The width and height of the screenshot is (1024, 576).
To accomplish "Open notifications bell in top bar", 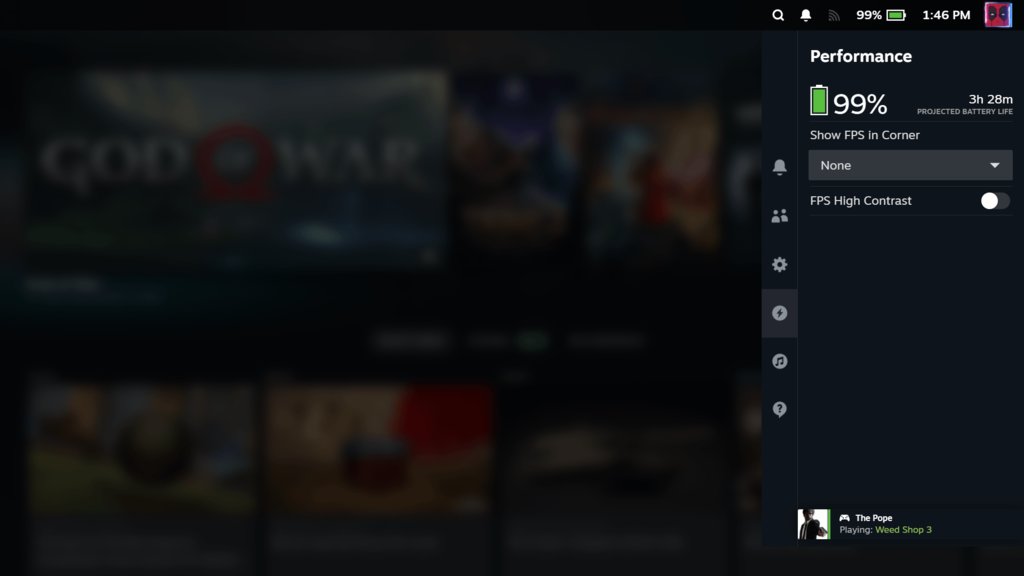I will tap(806, 15).
